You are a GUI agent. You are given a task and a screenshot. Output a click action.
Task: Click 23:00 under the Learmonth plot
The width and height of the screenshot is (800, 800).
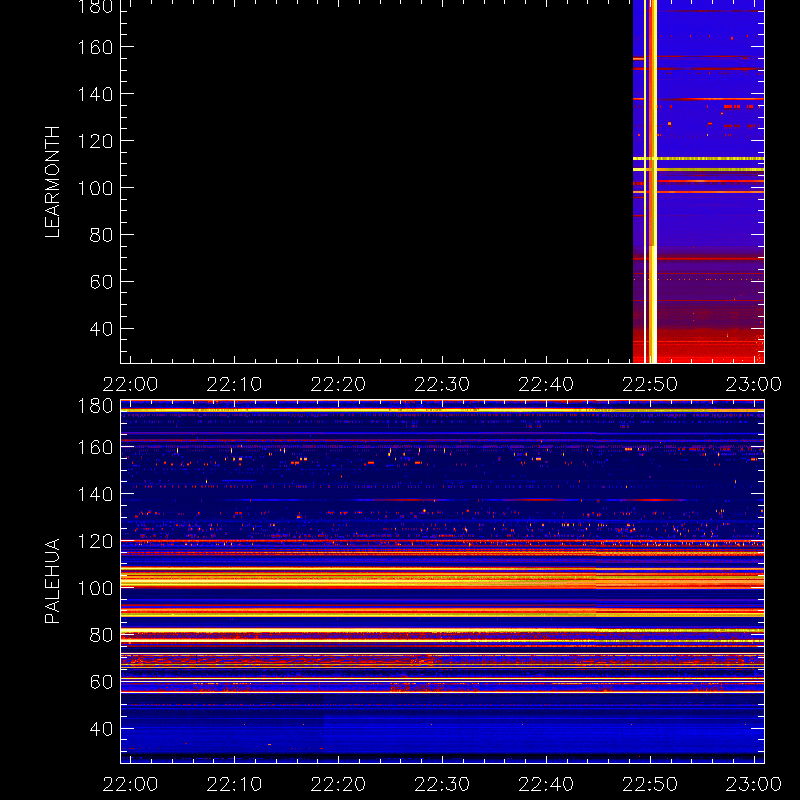point(754,384)
